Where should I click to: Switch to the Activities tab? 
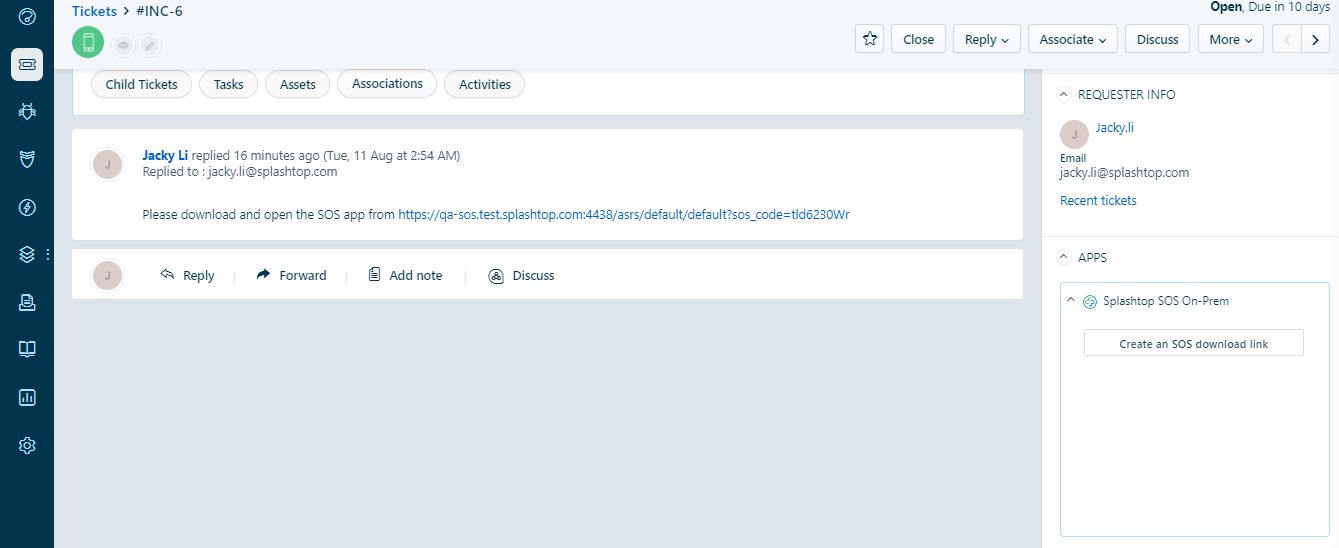(485, 84)
